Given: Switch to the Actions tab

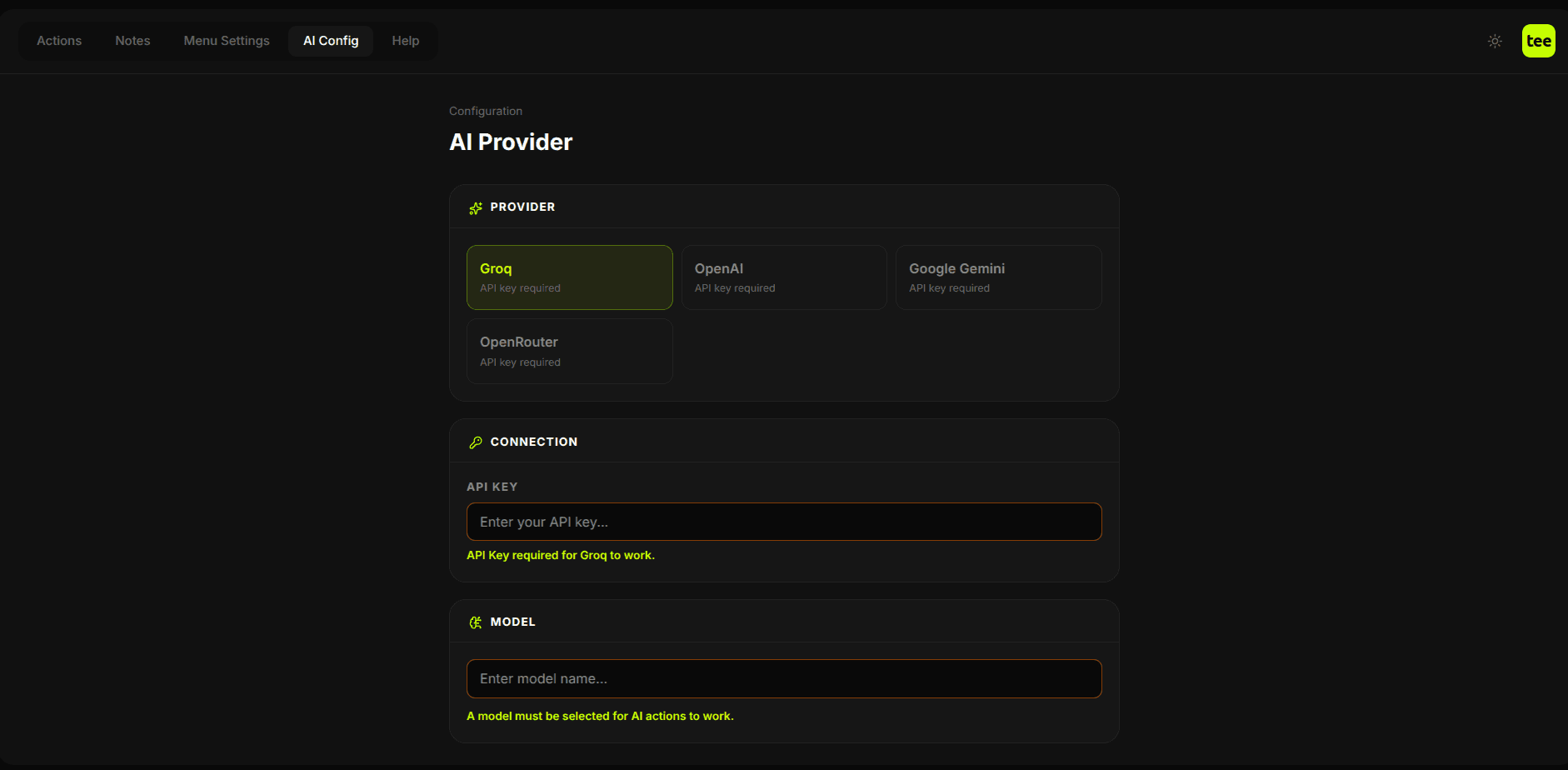Looking at the screenshot, I should tap(59, 41).
